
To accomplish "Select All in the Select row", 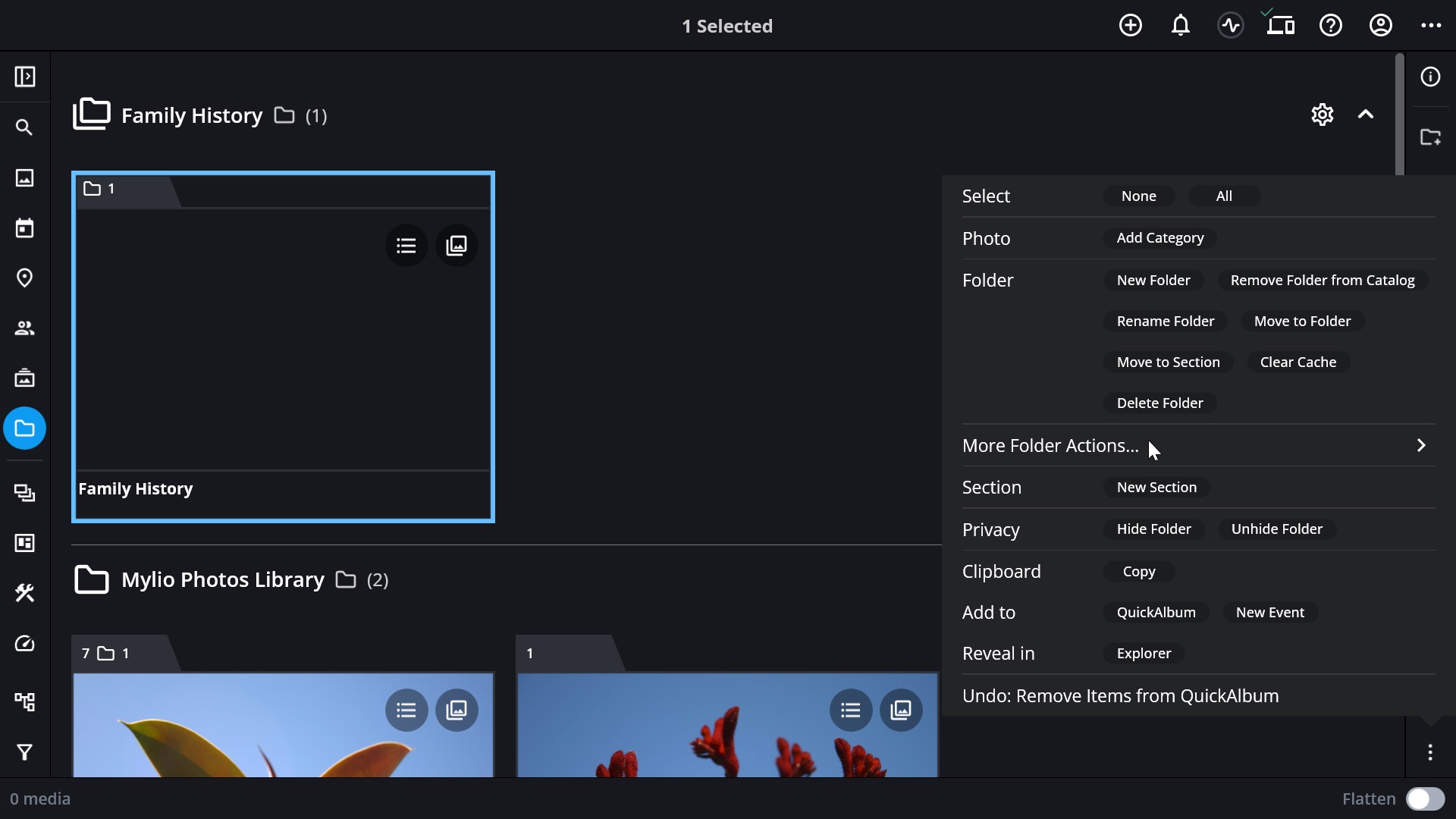I will pyautogui.click(x=1224, y=196).
